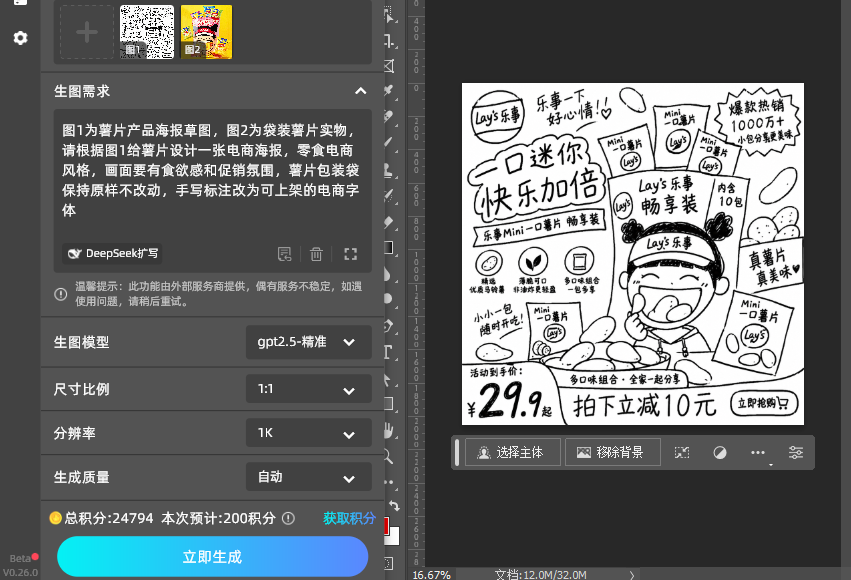Swap foreground and background colors arrow

coord(394,506)
